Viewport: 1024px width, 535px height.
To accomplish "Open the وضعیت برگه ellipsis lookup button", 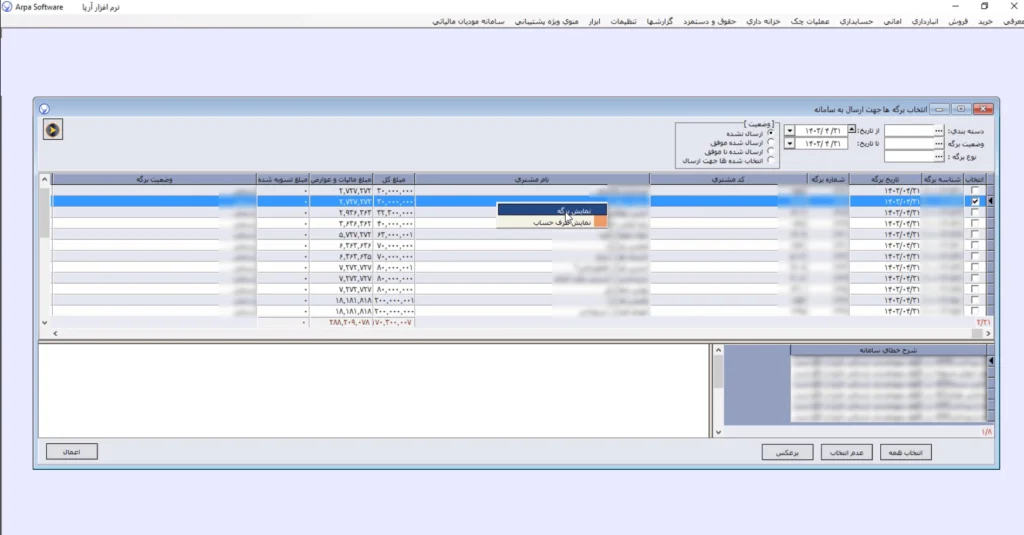I will coord(937,144).
